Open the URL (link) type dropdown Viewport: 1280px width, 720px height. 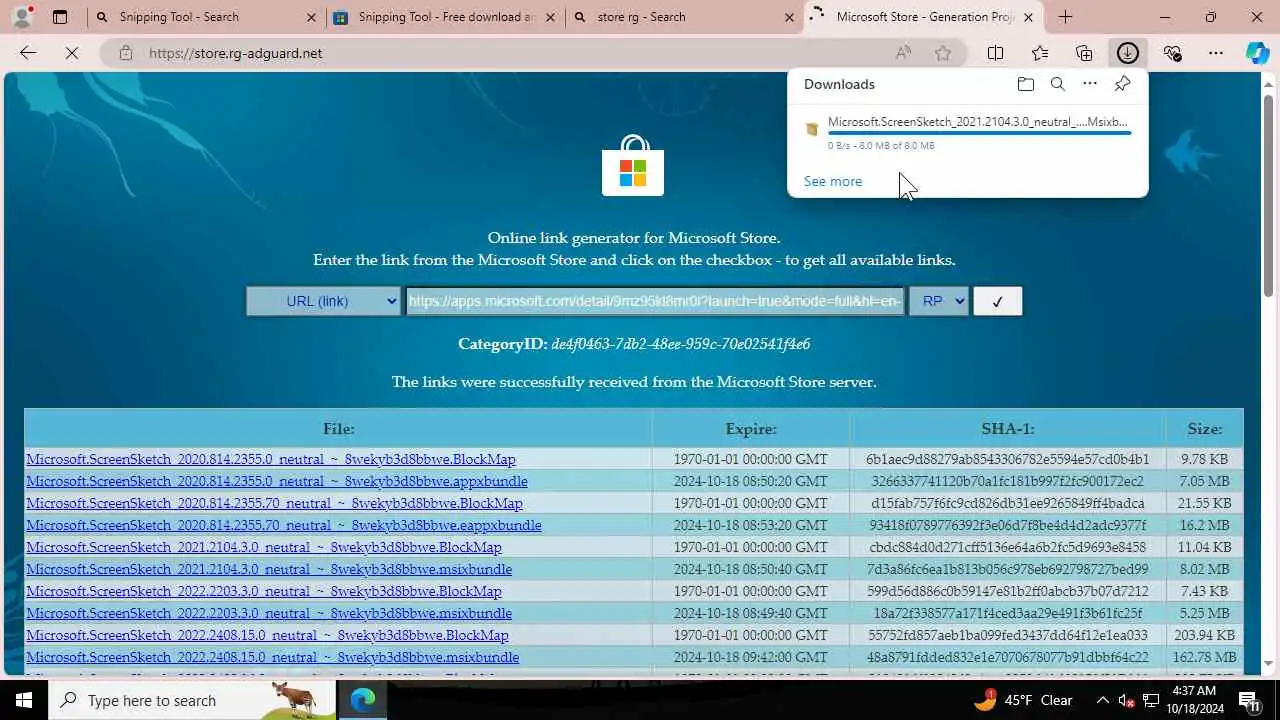click(x=324, y=301)
